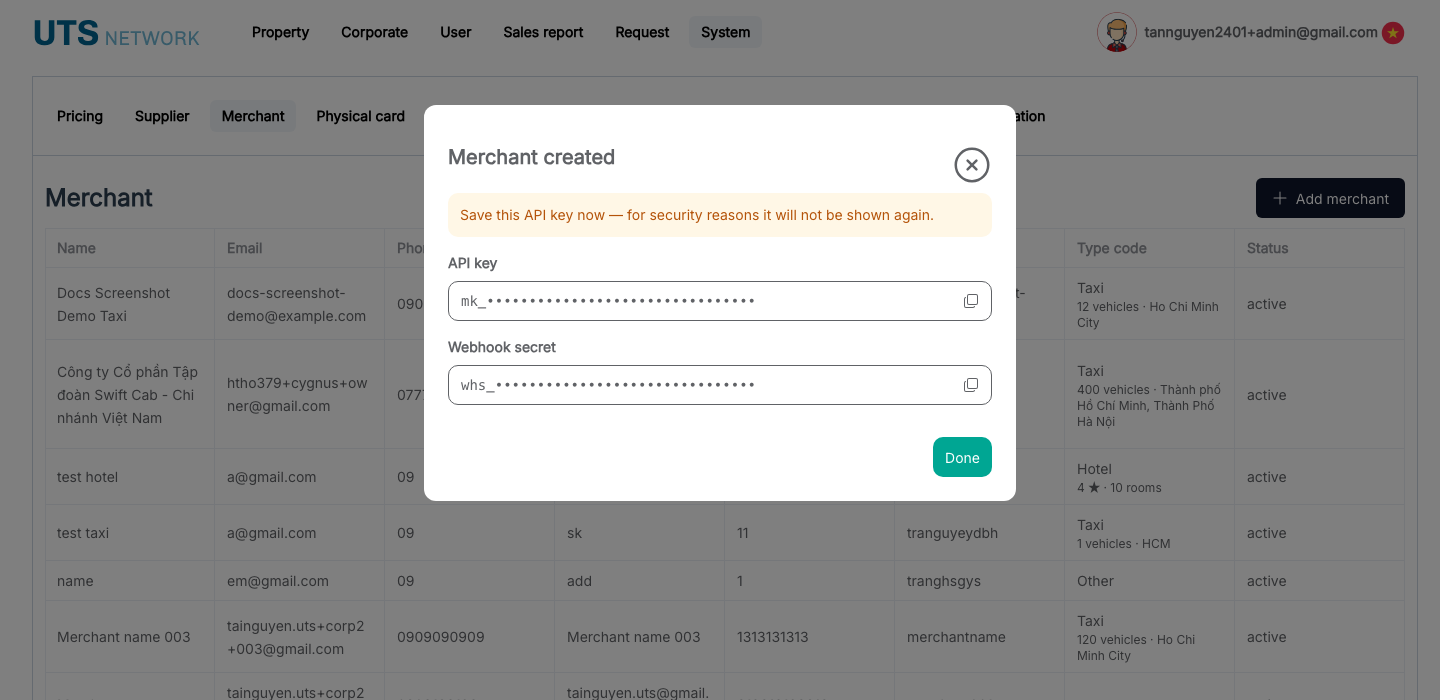The width and height of the screenshot is (1440, 700).
Task: Select the test taxi row name
Action: pyautogui.click(x=83, y=533)
